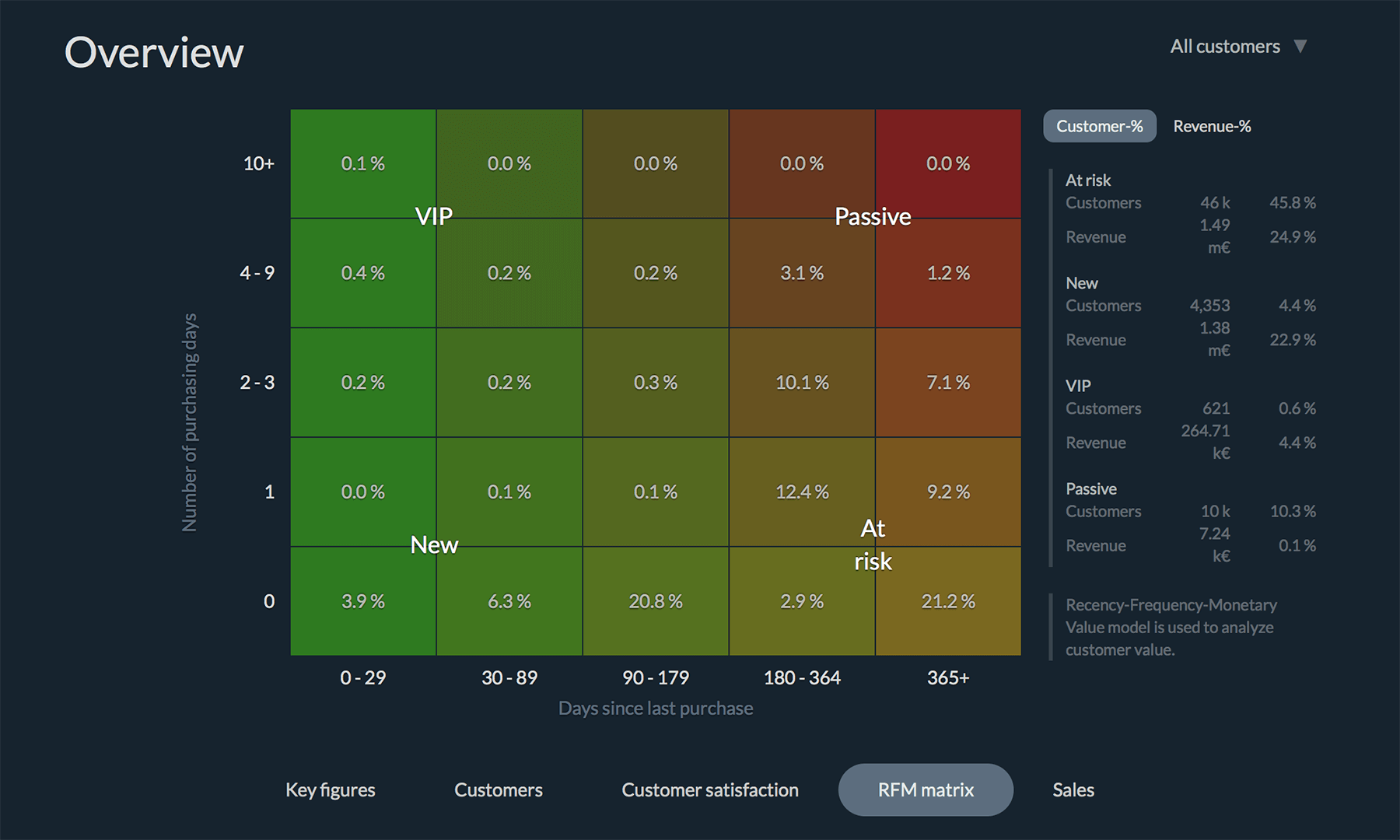Select the Customer satisfaction tab
Image resolution: width=1400 pixels, height=840 pixels.
click(x=709, y=789)
